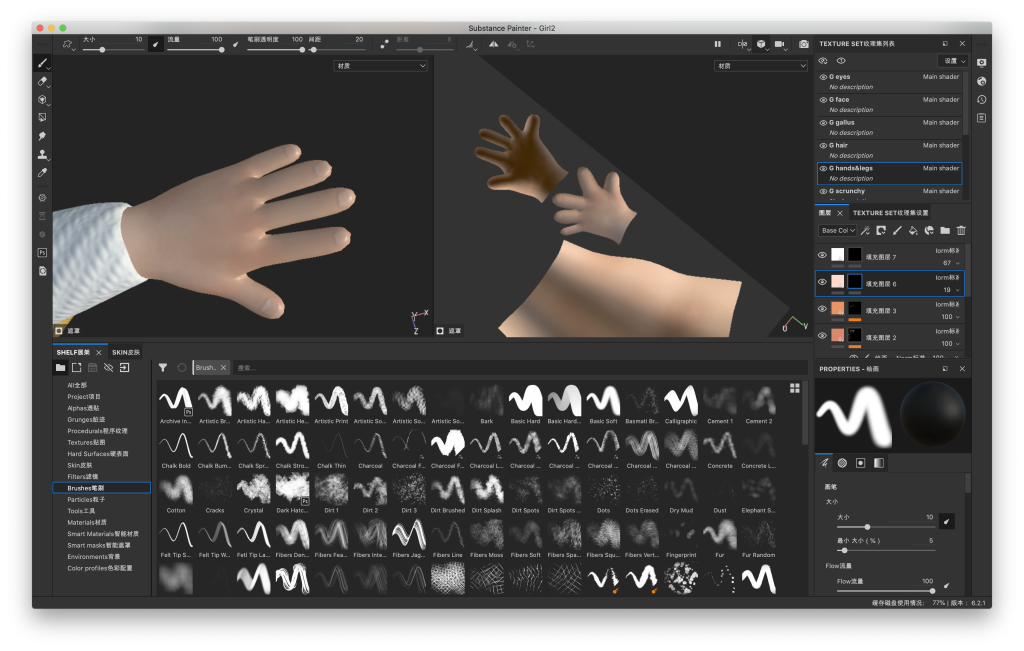Click fill layer 6 pink color swatch
1024x651 pixels.
point(837,282)
